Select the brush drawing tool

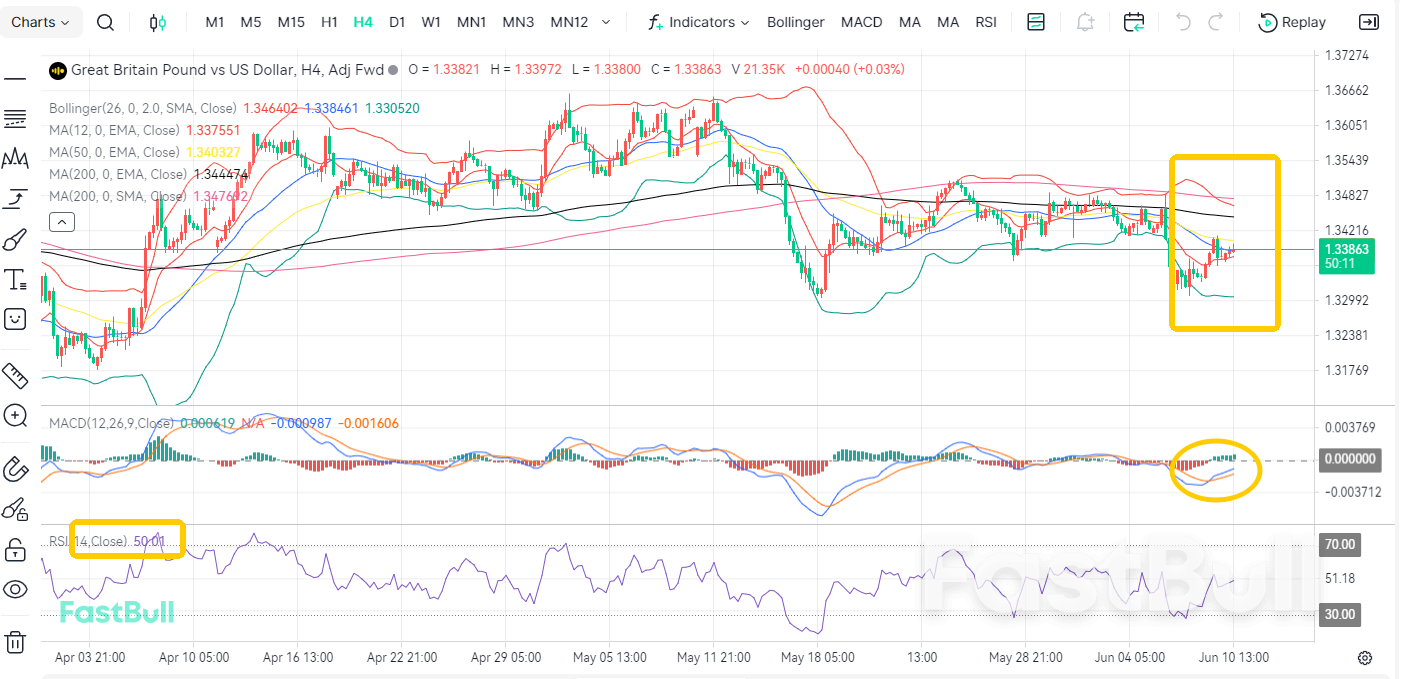point(15,240)
